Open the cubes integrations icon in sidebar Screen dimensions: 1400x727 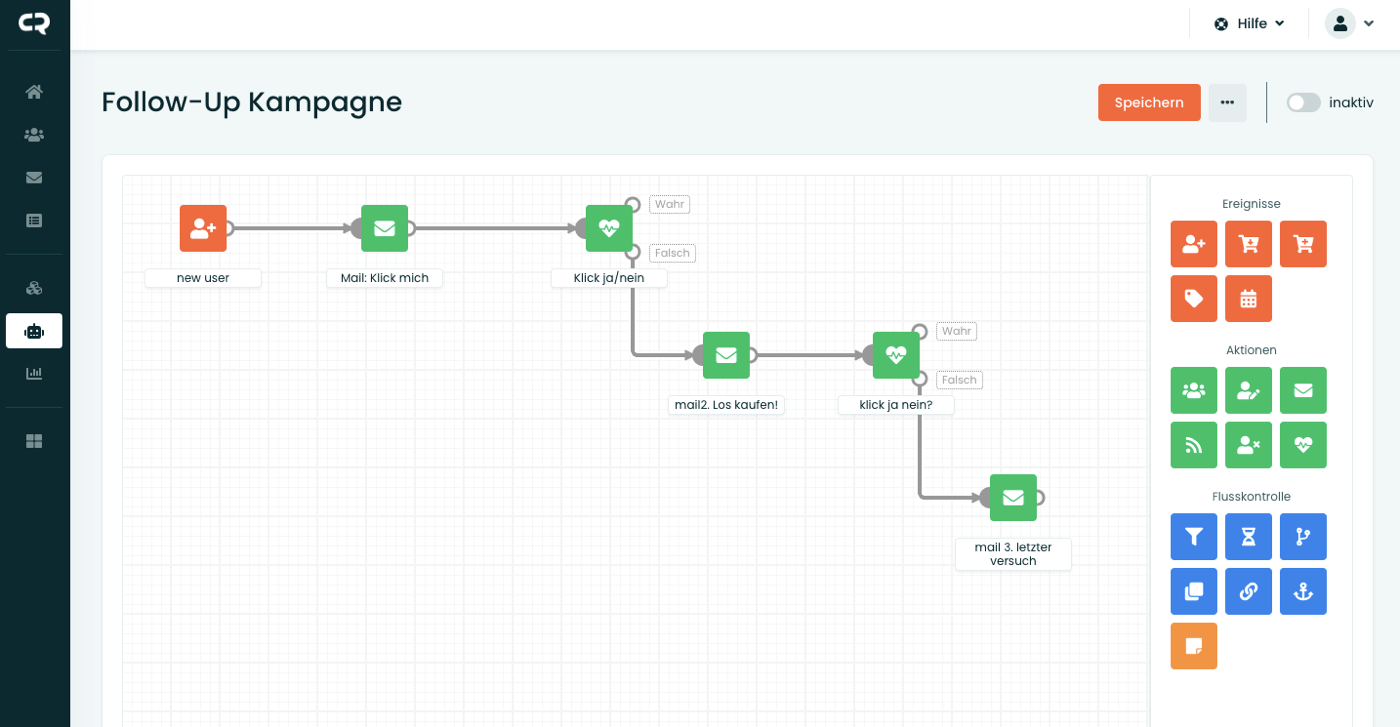pos(34,289)
